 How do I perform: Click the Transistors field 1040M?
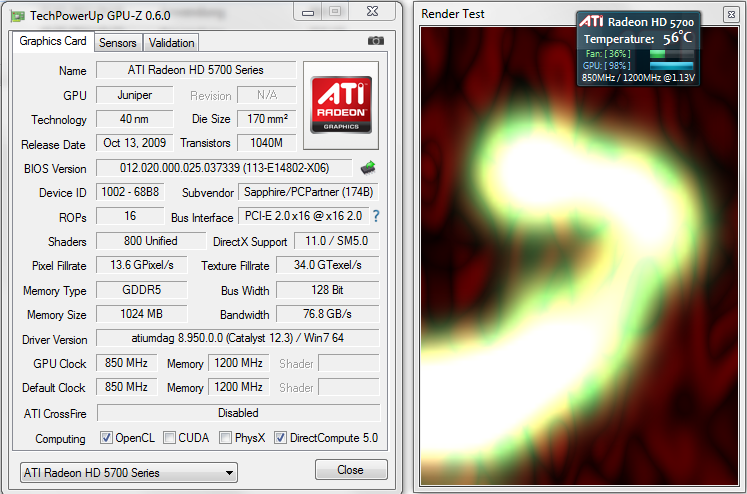[267, 143]
